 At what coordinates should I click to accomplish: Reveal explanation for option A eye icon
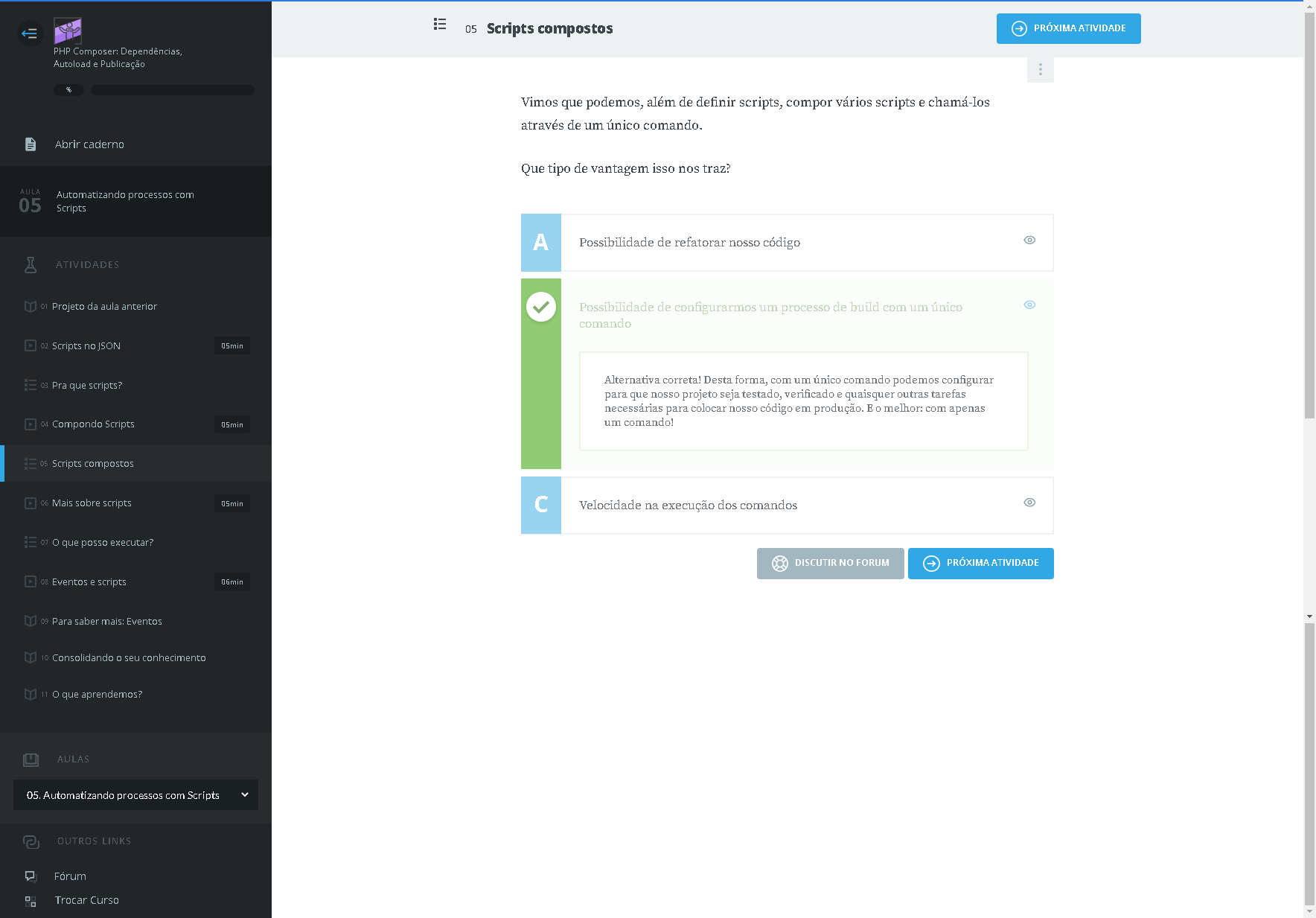click(x=1029, y=240)
